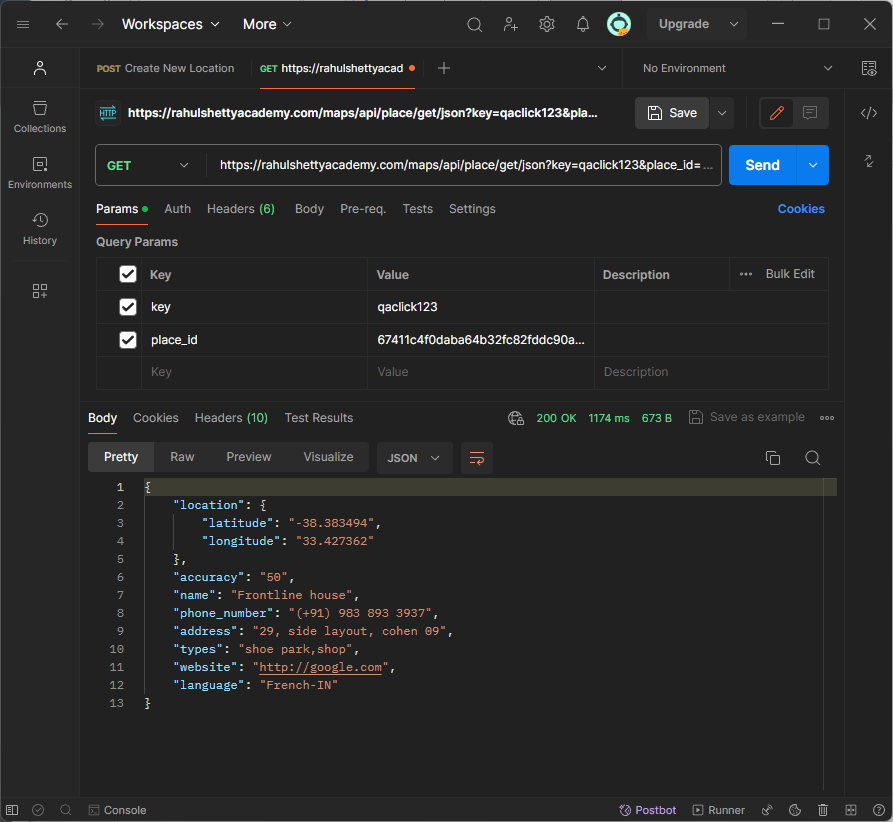Screen dimensions: 893x822
Task: Toggle the word wrap icon in response
Action: 477,458
